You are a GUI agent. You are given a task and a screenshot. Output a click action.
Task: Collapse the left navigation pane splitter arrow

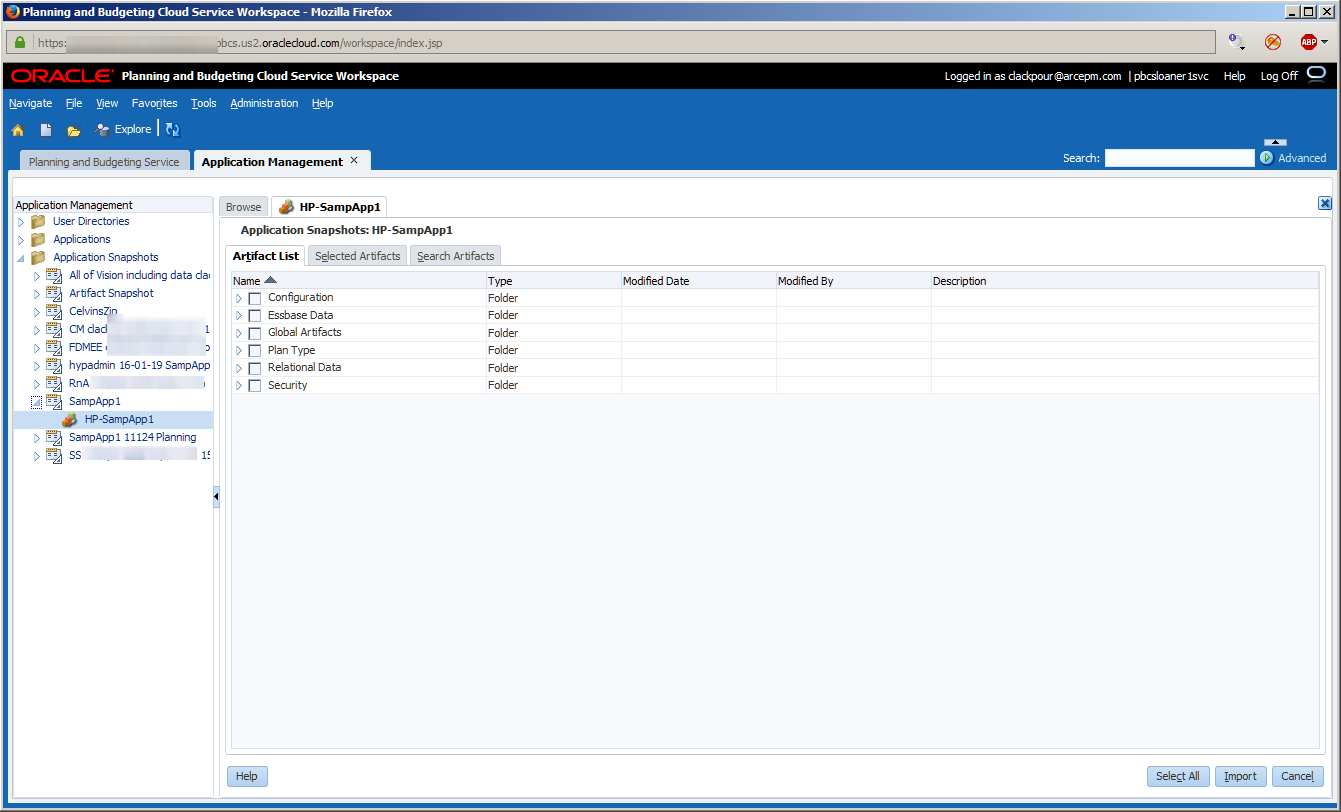pos(216,497)
